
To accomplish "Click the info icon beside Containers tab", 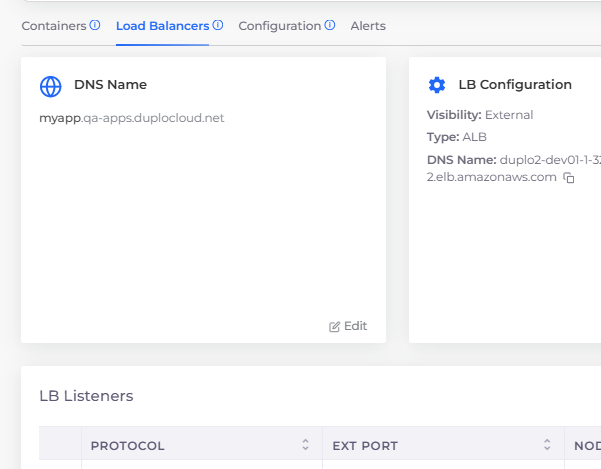I will [x=95, y=25].
